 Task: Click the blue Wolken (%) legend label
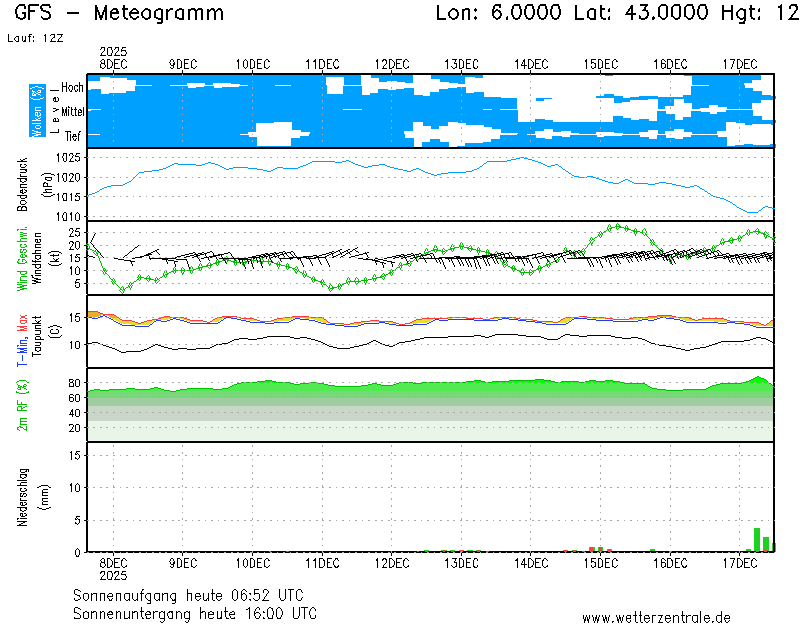pos(38,110)
